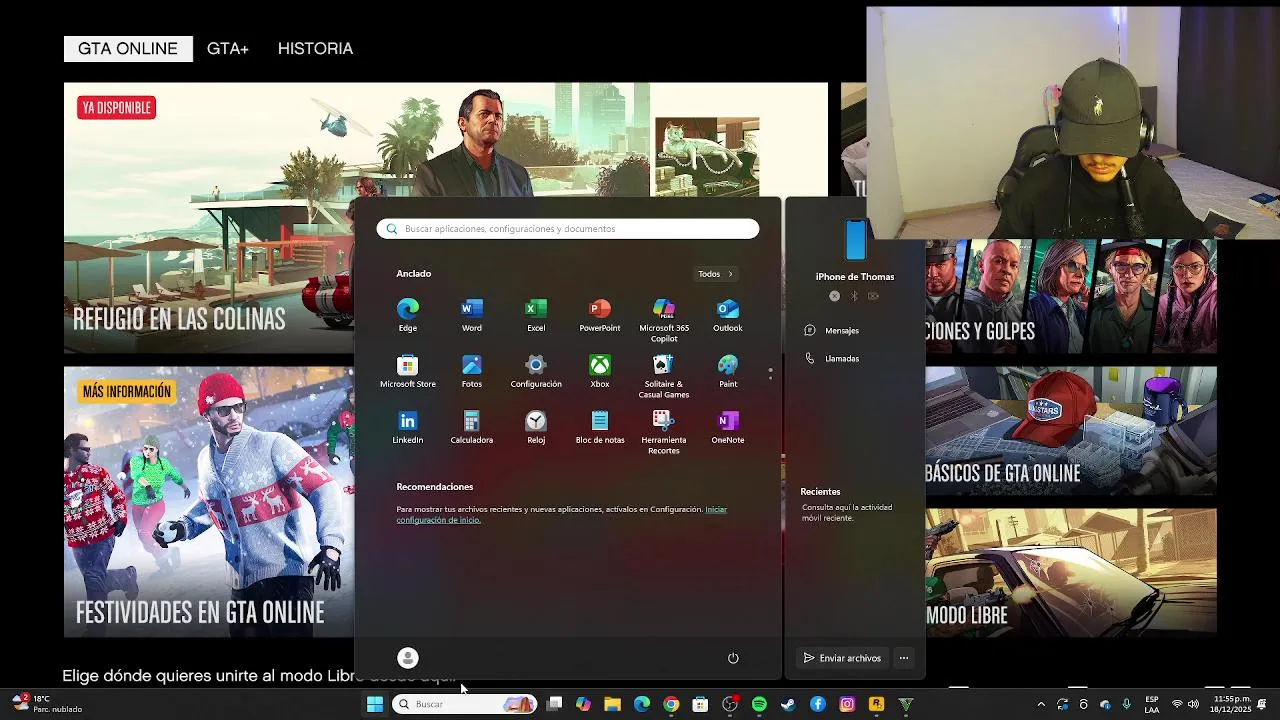Open Edge from pinned apps

[x=408, y=315]
